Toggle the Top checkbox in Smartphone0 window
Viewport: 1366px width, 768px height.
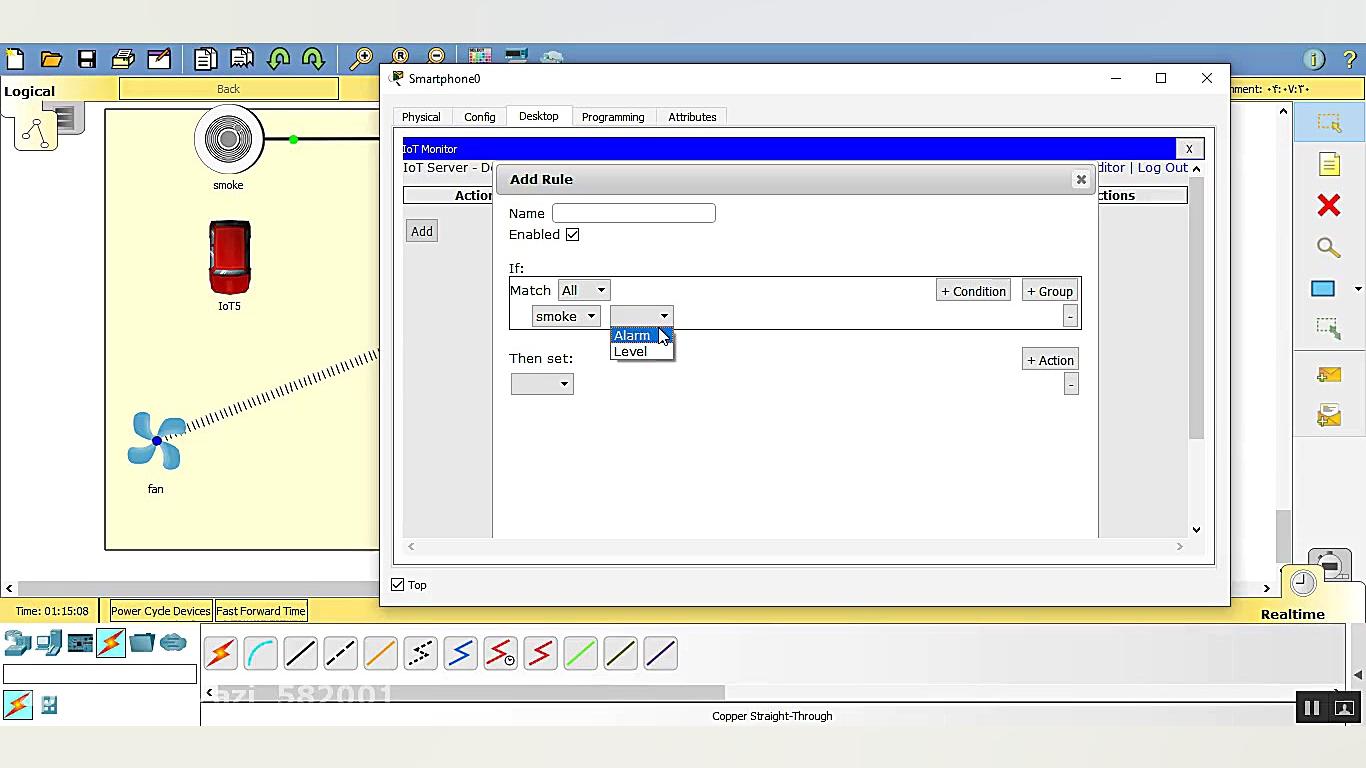[x=398, y=585]
